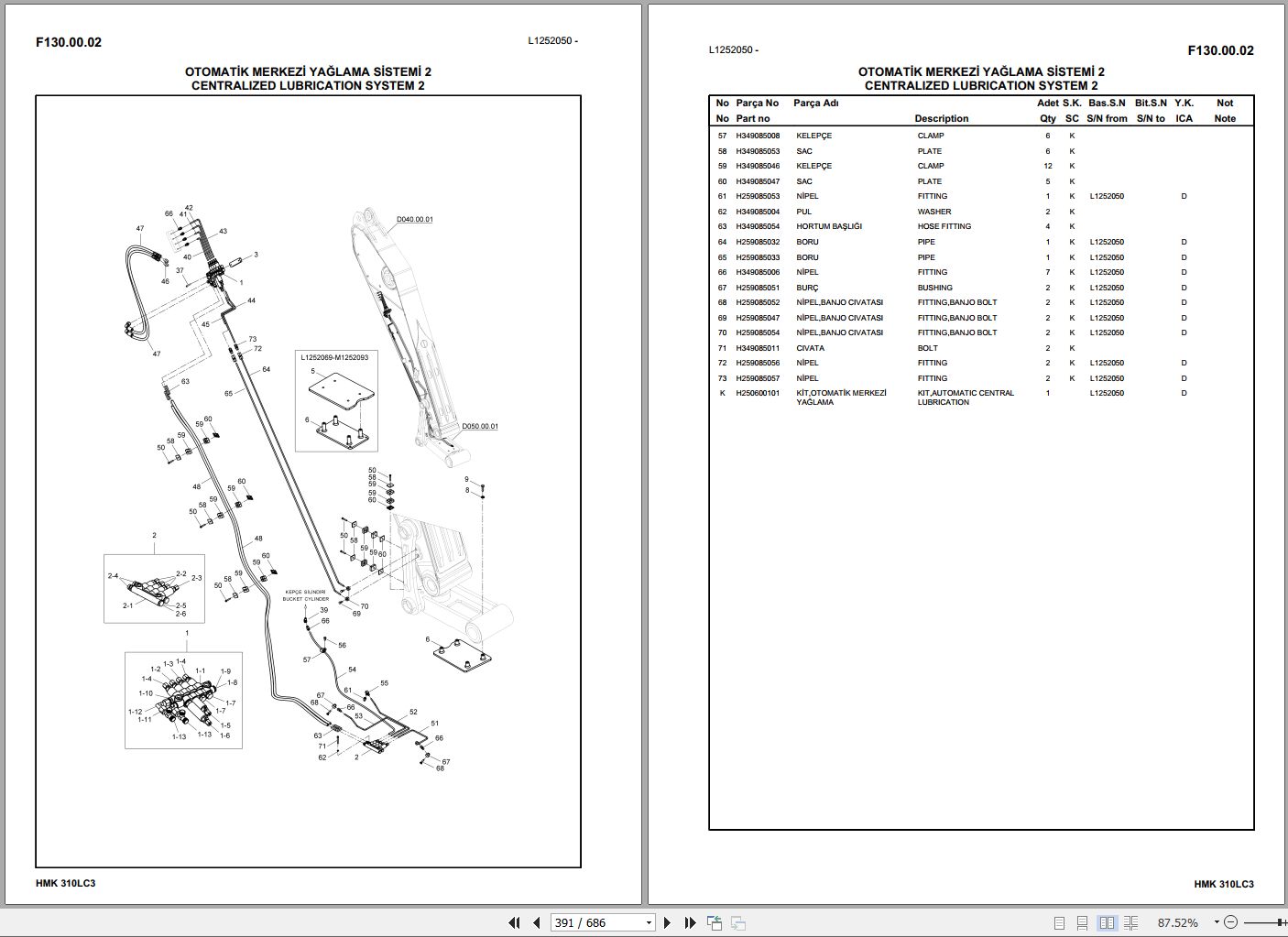Image resolution: width=1288 pixels, height=937 pixels.
Task: Click part number H259085051 for BUSHING
Action: 758,288
